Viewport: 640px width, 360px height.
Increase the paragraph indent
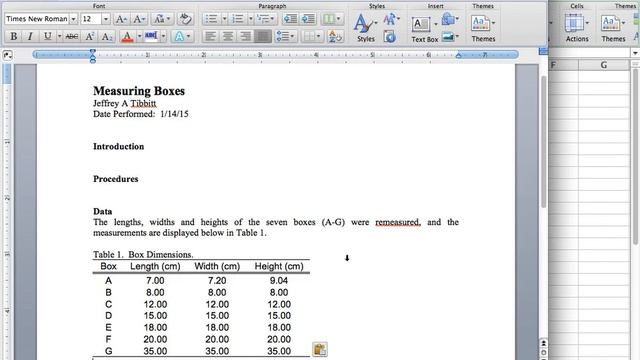[x=308, y=19]
